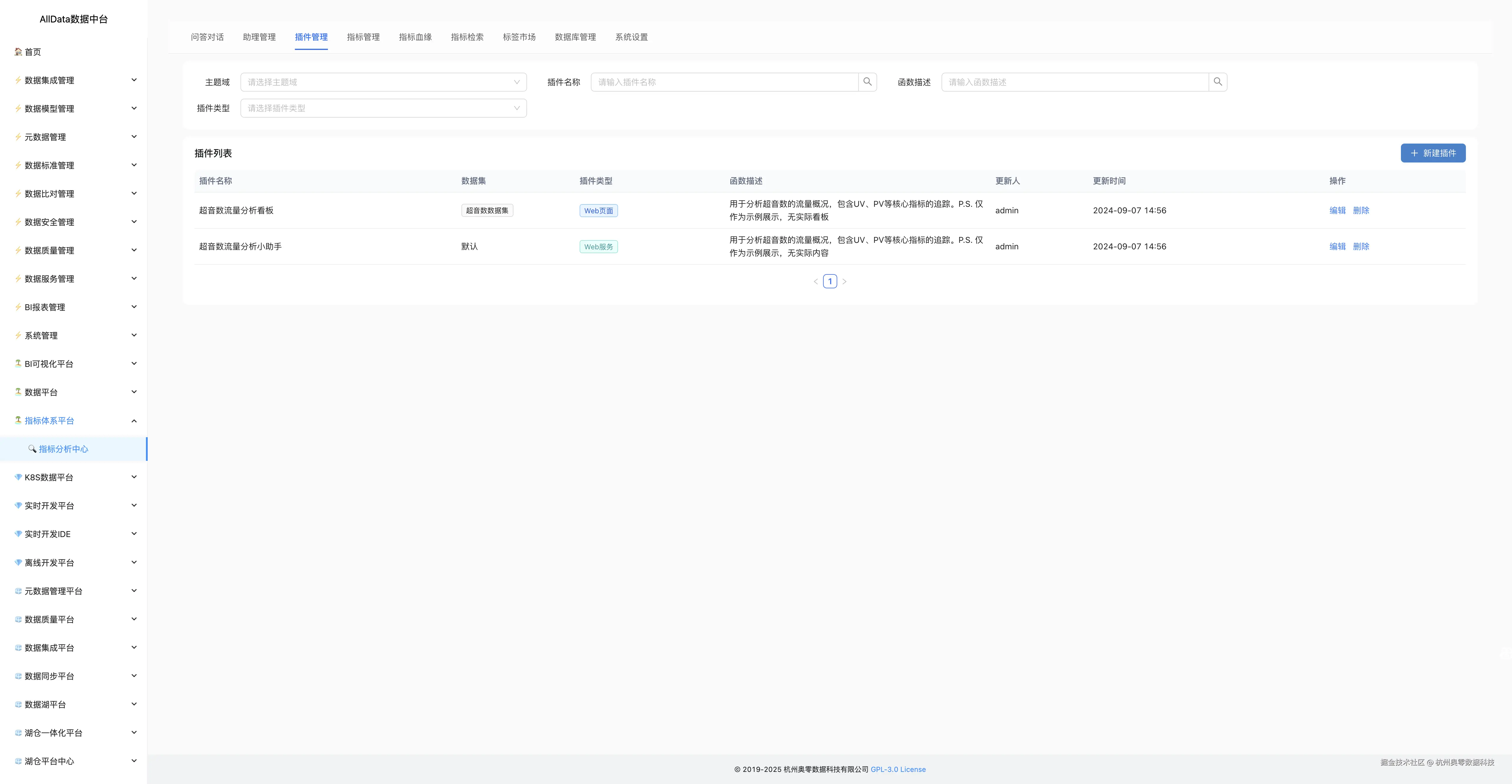Click the function description search magnifier icon

pos(1217,82)
